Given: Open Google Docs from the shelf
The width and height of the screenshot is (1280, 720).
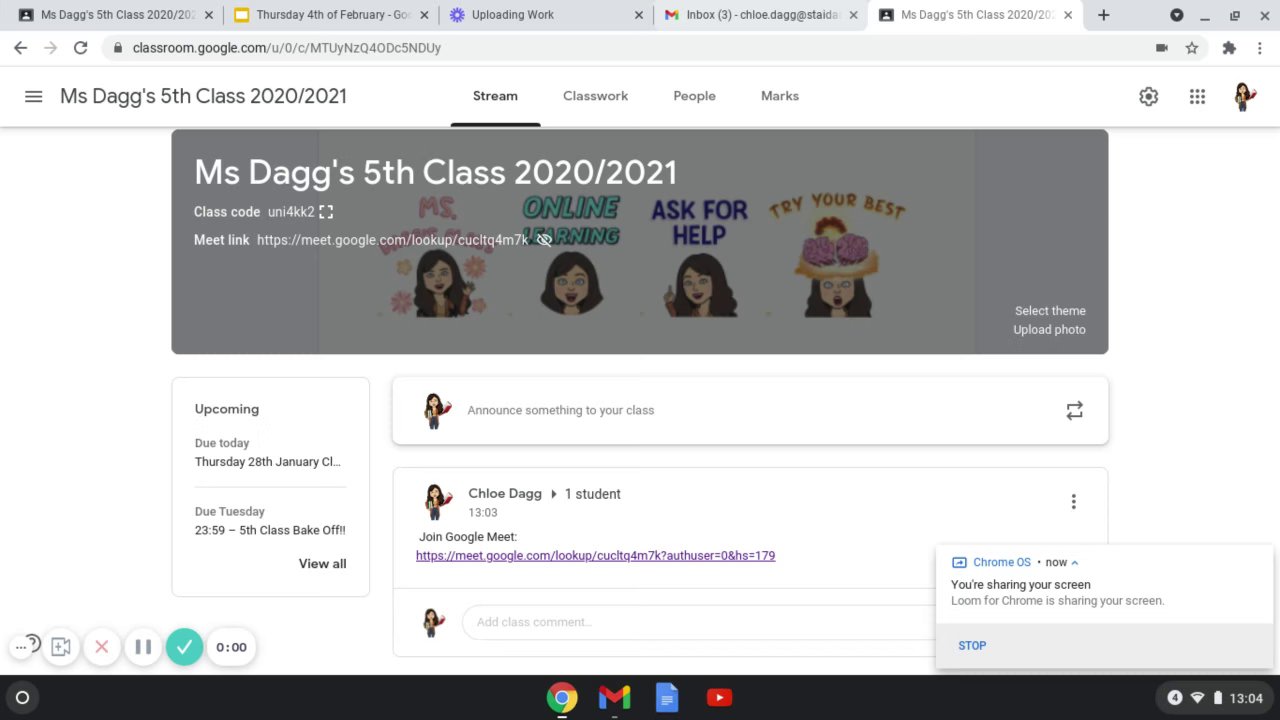Looking at the screenshot, I should pyautogui.click(x=667, y=698).
